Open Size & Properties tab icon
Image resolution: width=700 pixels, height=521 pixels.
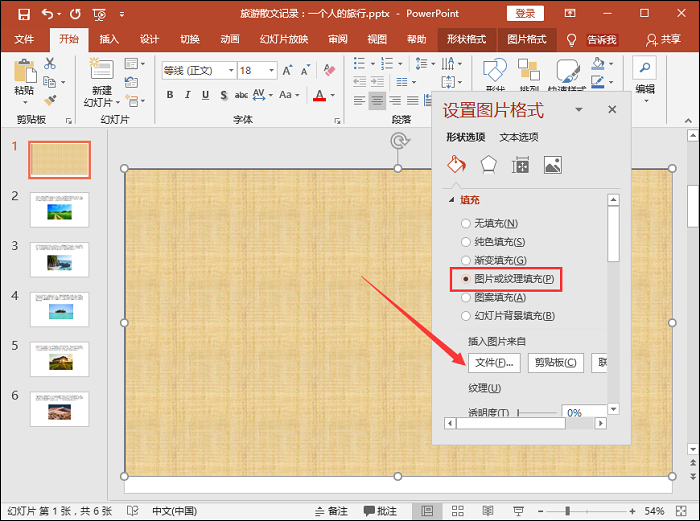tap(521, 165)
